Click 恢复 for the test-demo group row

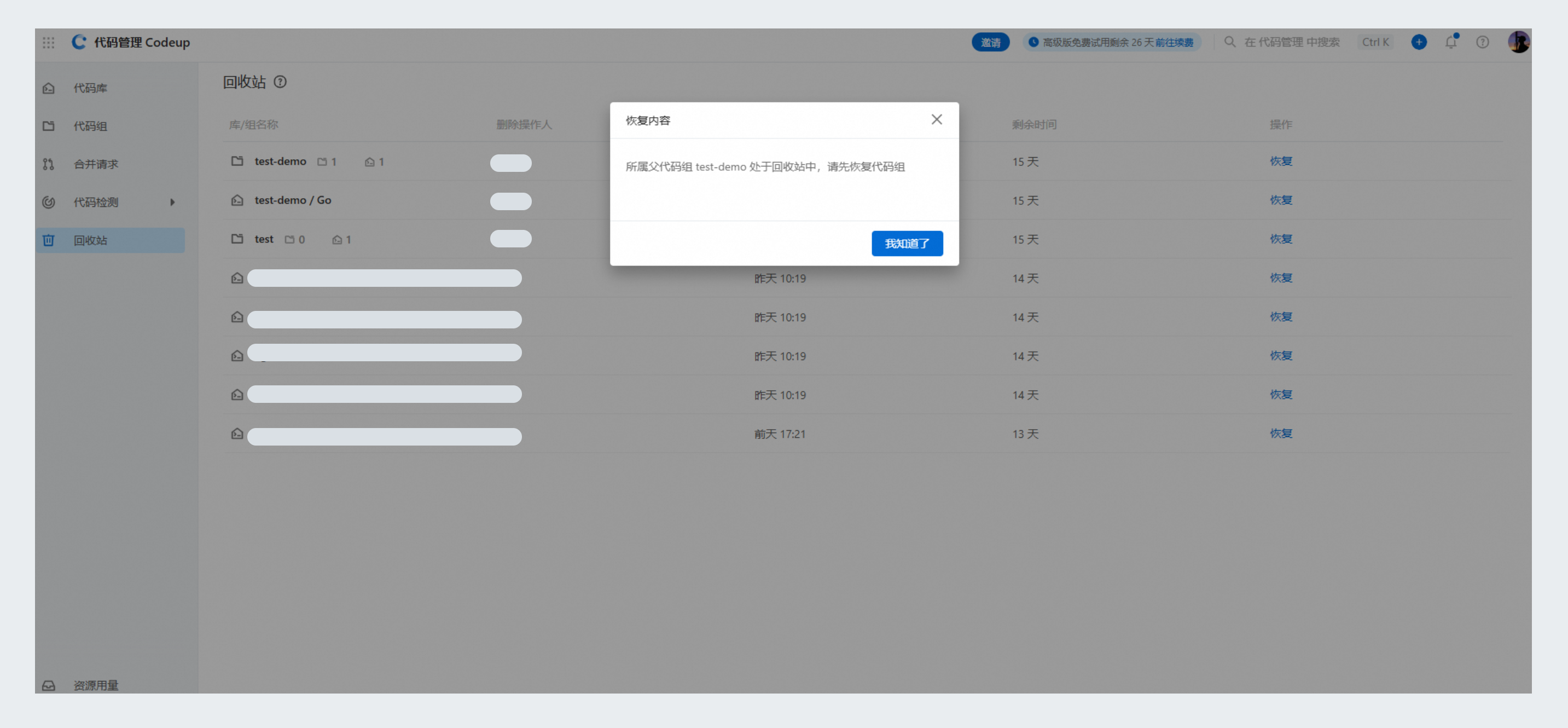click(x=1281, y=161)
